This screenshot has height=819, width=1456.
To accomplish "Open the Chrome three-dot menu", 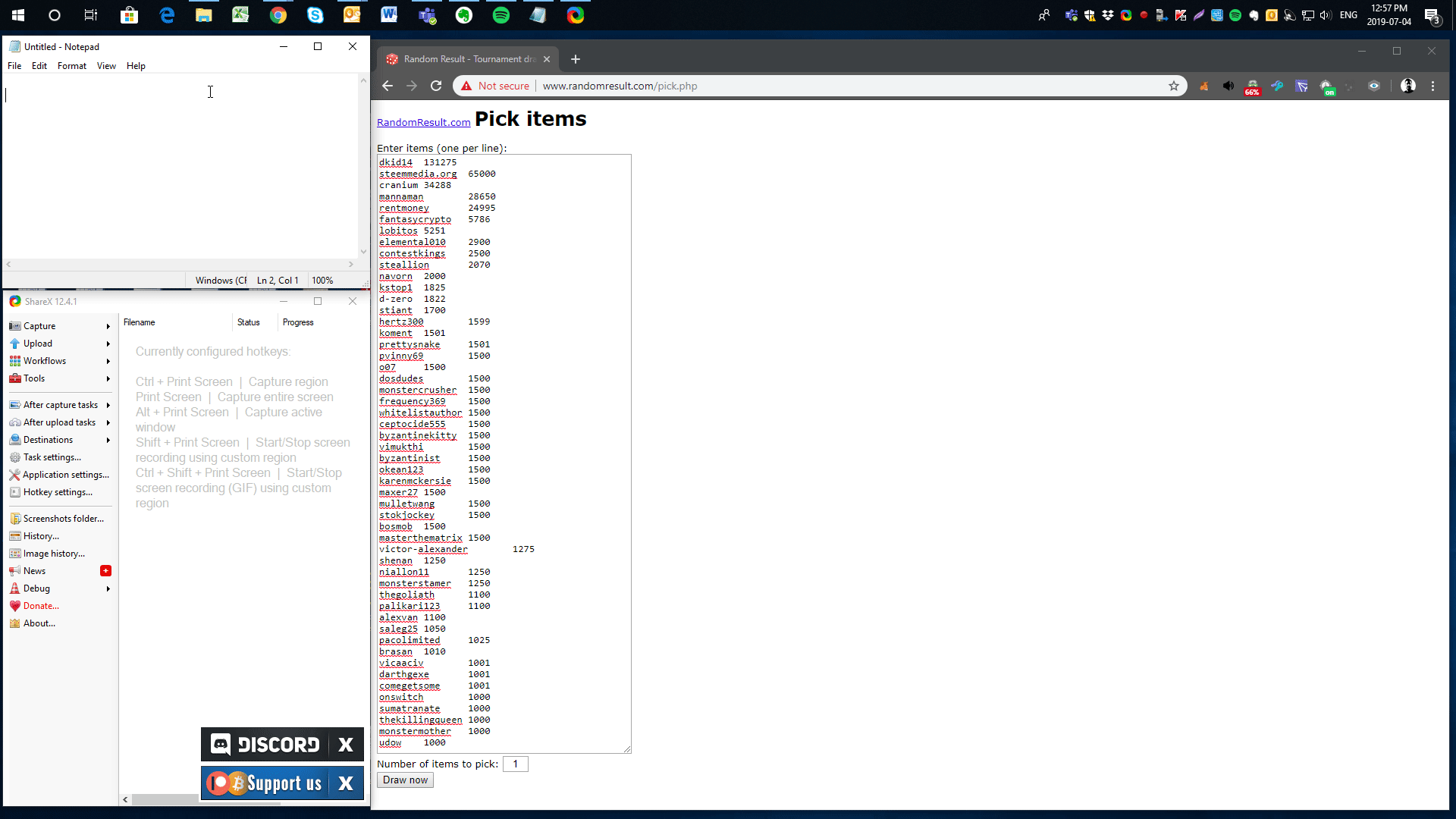I will [1432, 86].
